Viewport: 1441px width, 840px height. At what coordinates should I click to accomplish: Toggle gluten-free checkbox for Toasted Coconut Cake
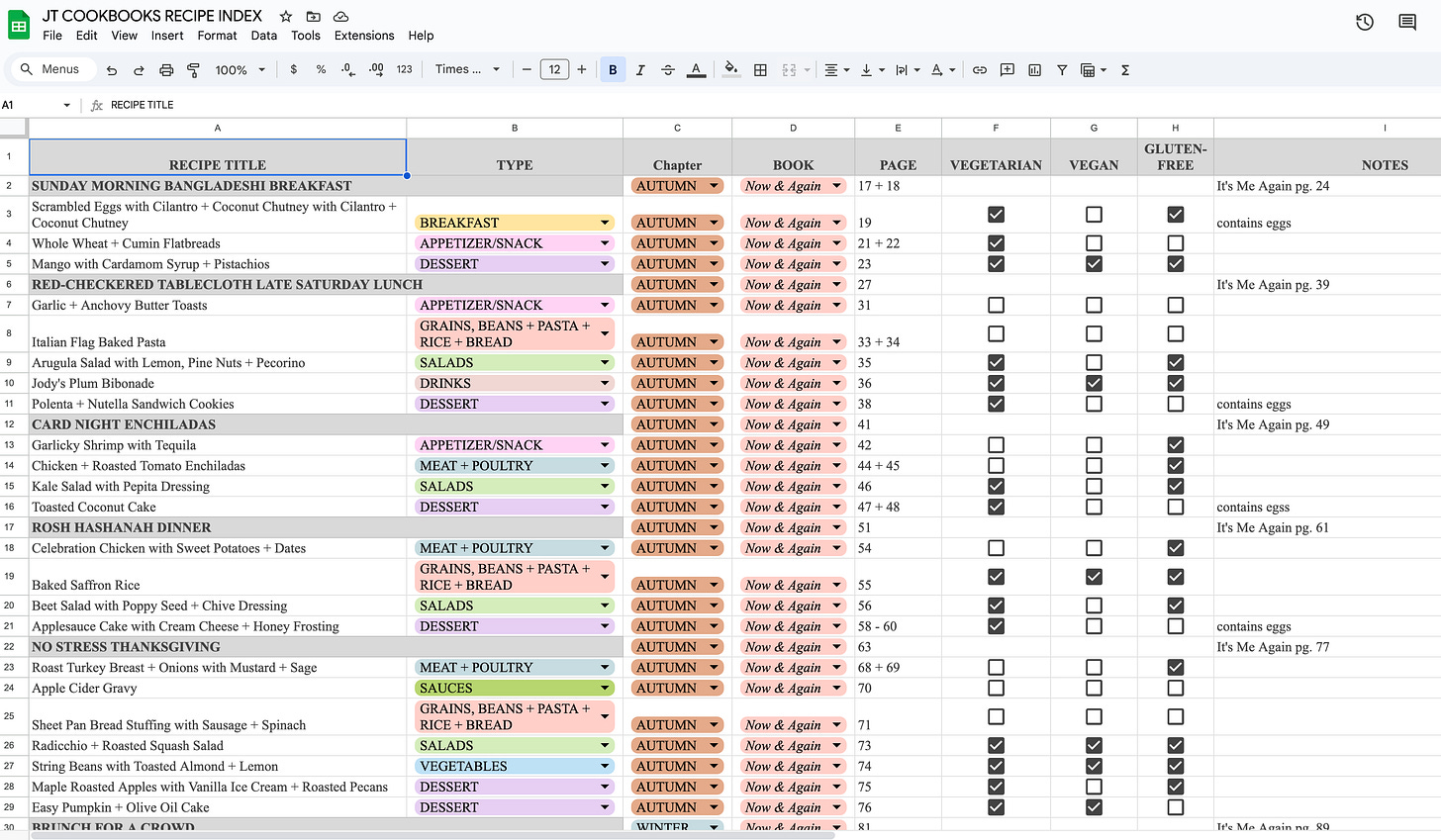1176,507
